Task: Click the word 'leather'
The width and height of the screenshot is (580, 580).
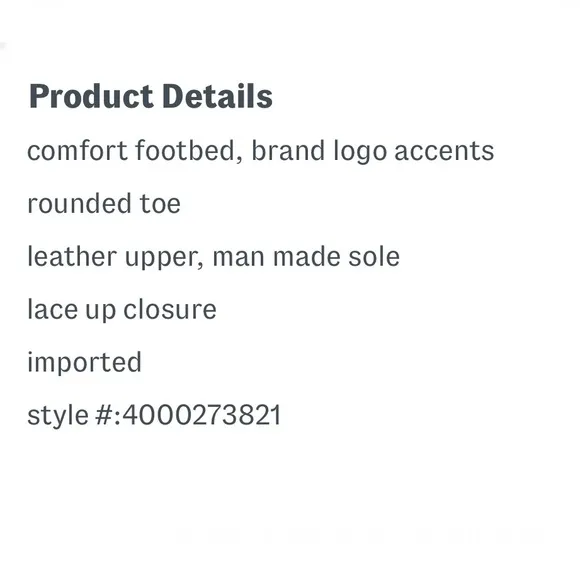Action: [x=72, y=256]
